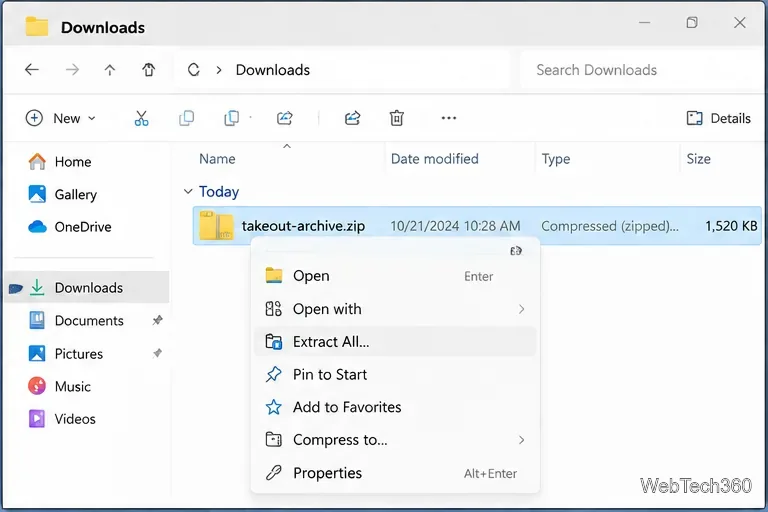
Task: Choose Add to Favorites in context menu
Action: (395, 407)
